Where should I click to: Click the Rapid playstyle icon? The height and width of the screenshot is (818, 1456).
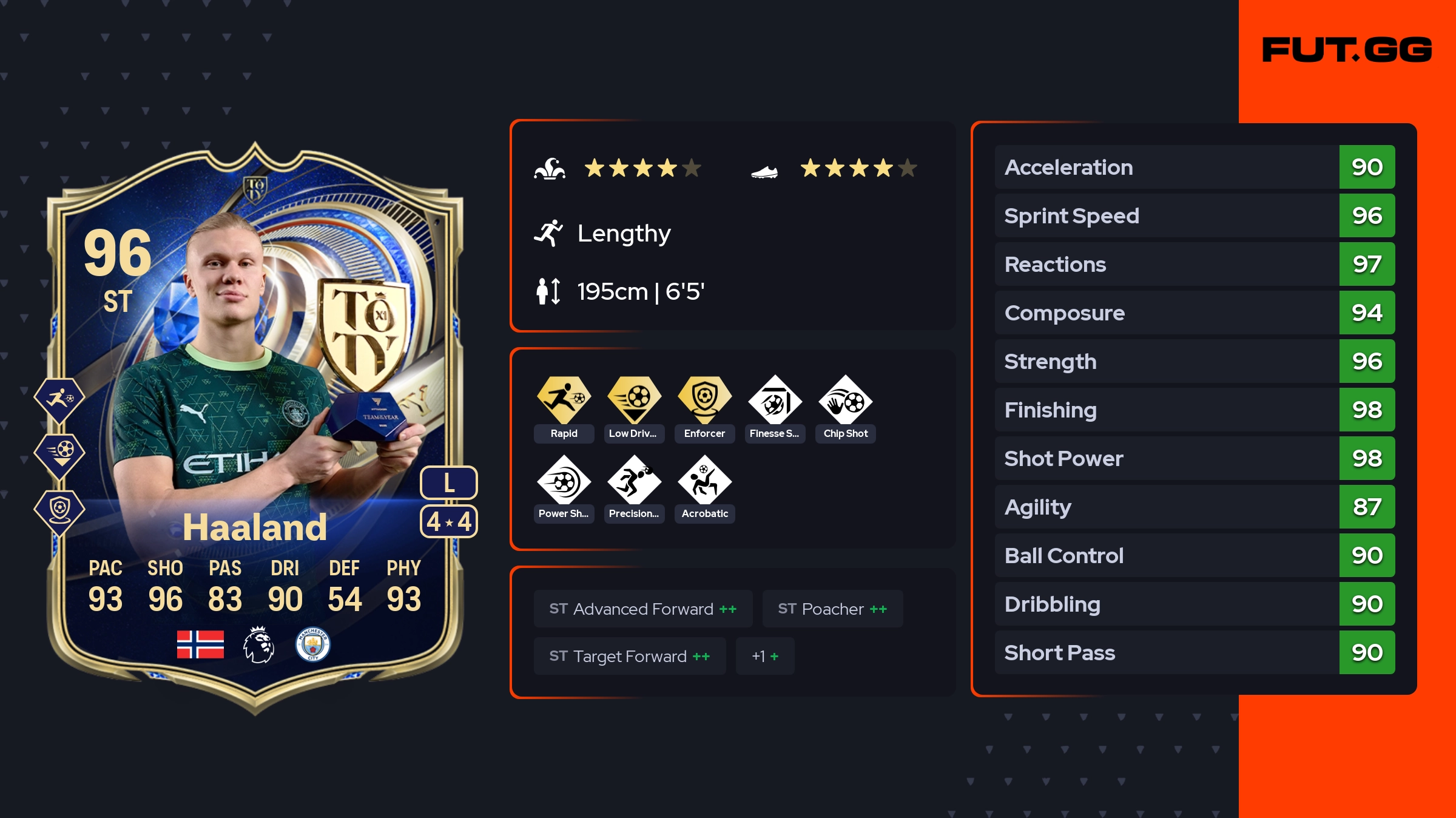[564, 400]
